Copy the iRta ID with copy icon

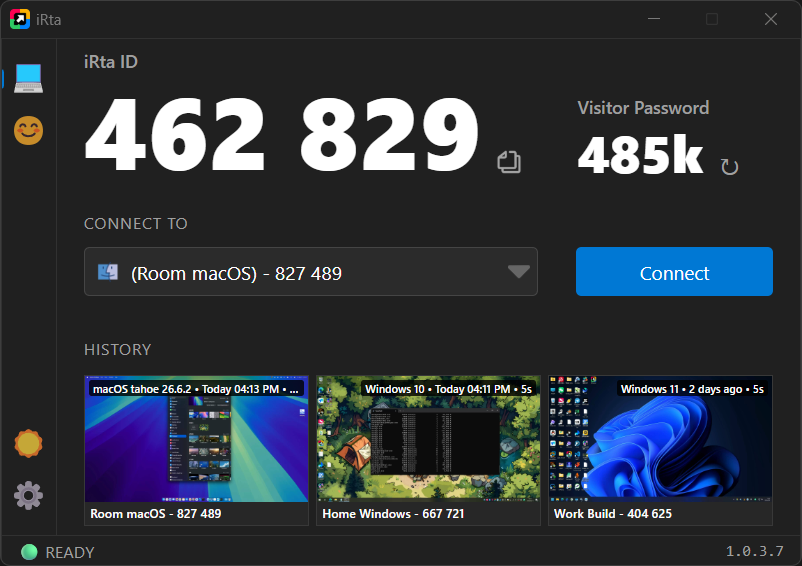509,162
